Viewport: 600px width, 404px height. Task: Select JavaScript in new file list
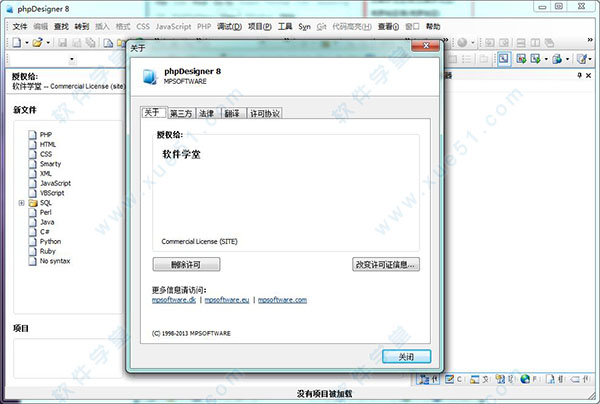[55, 183]
